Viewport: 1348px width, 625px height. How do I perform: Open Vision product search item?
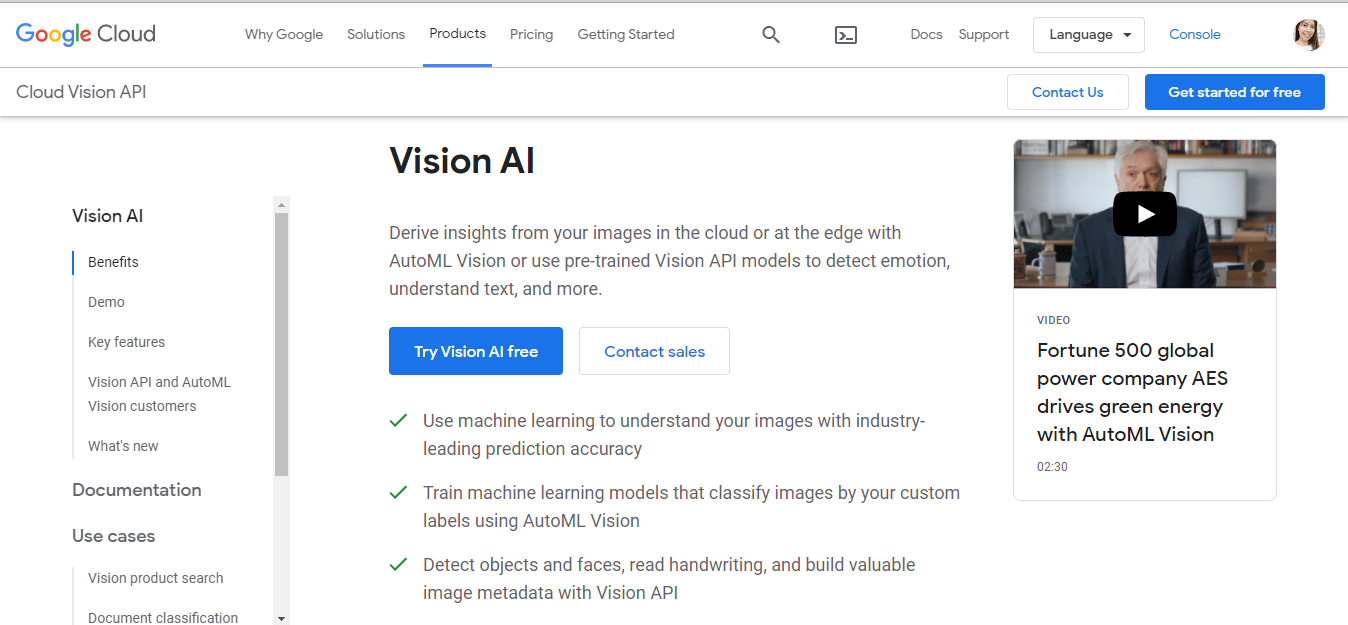[x=156, y=578]
